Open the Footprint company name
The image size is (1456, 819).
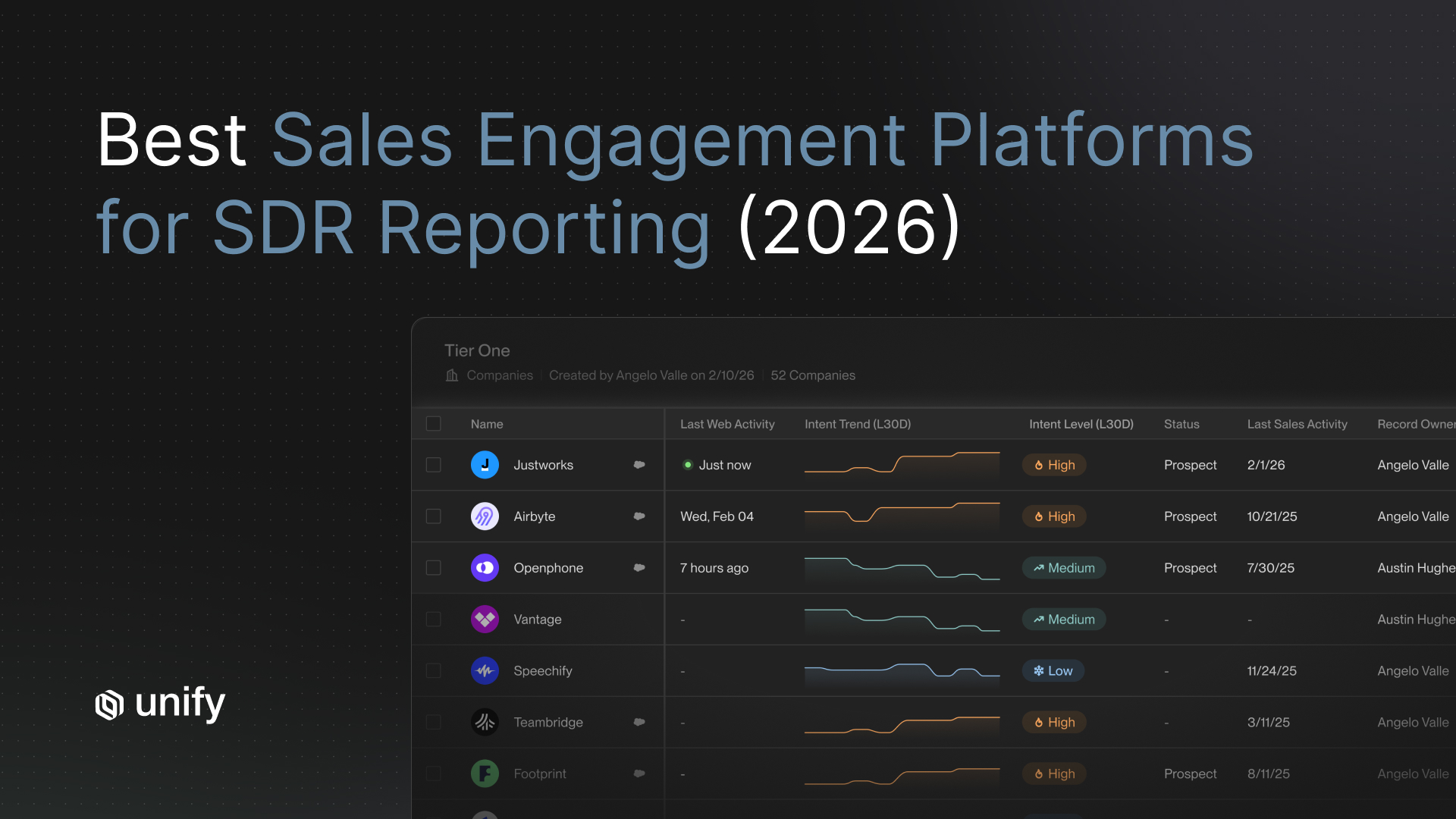click(x=540, y=774)
